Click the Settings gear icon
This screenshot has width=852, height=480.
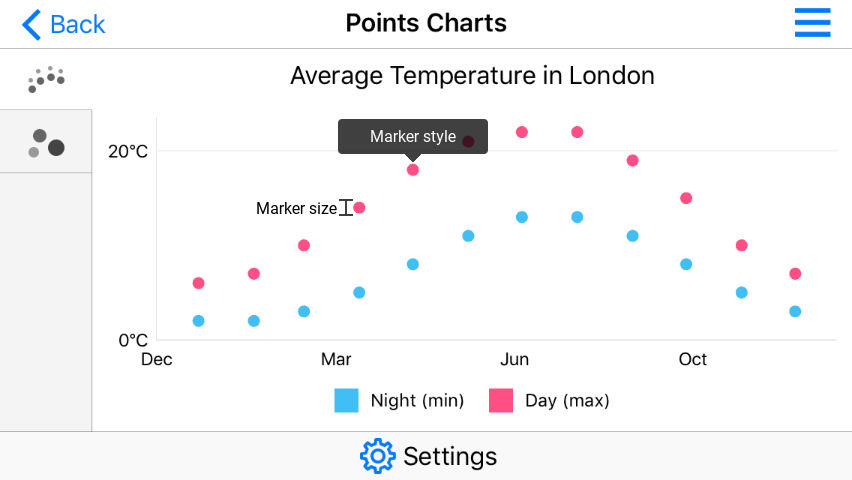click(377, 456)
